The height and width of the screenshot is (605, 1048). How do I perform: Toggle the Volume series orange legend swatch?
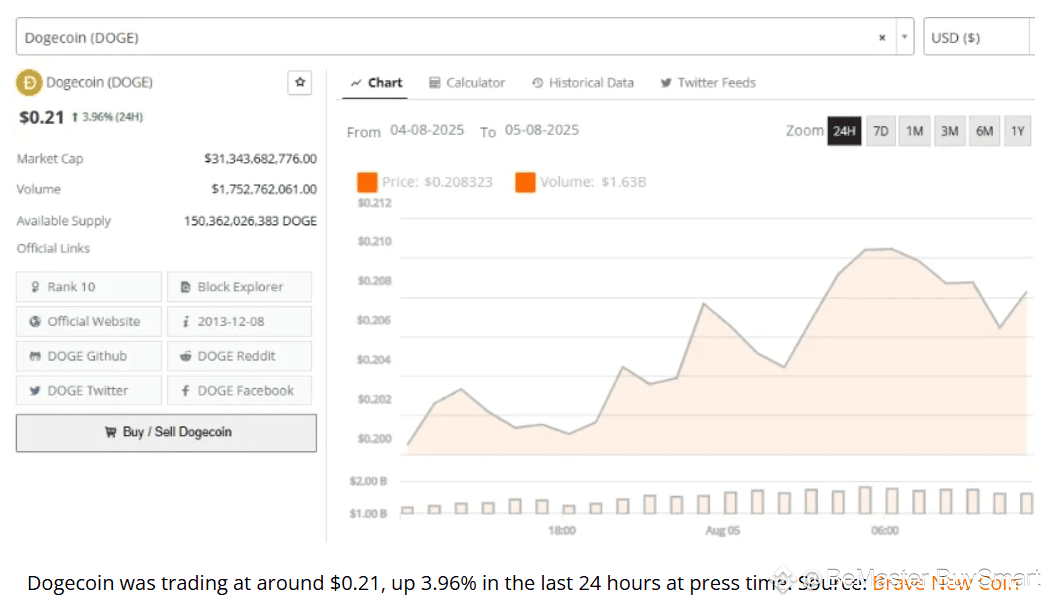525,182
